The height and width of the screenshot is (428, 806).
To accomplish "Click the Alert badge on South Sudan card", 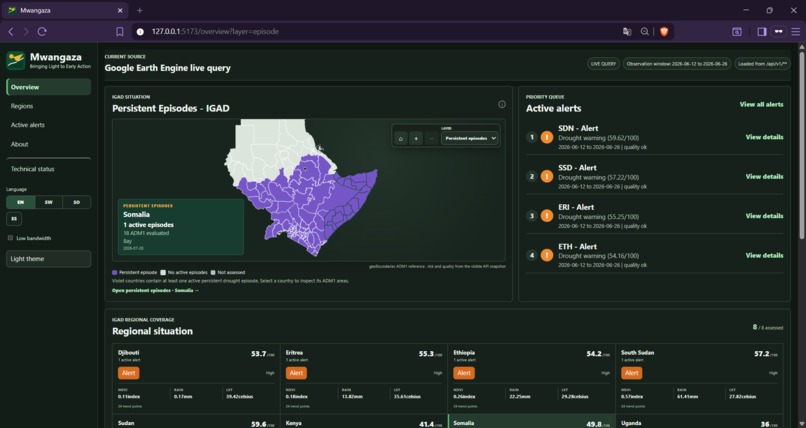I will click(x=632, y=373).
